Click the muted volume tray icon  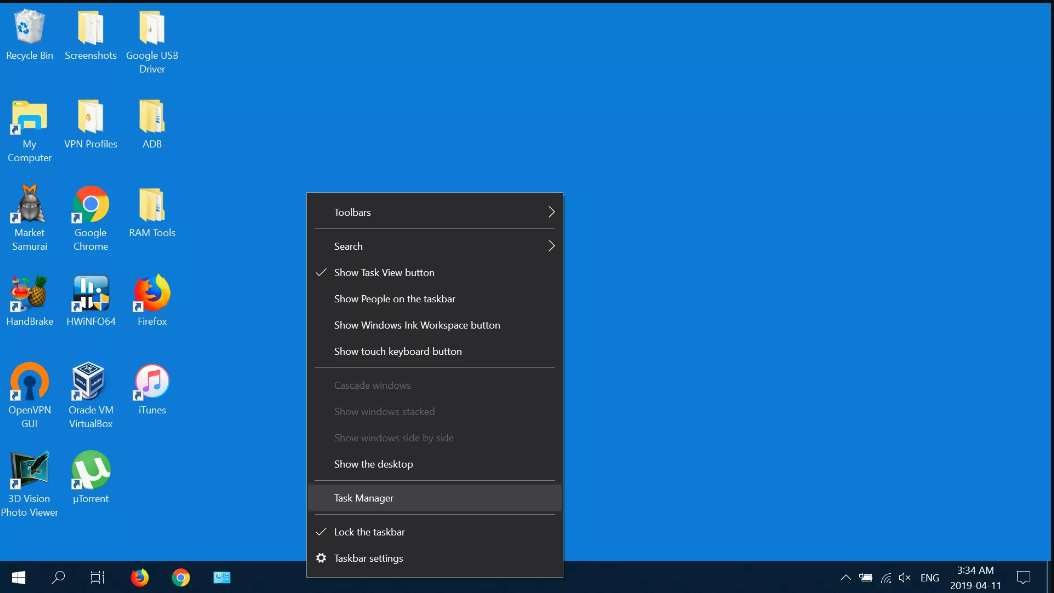pos(905,578)
